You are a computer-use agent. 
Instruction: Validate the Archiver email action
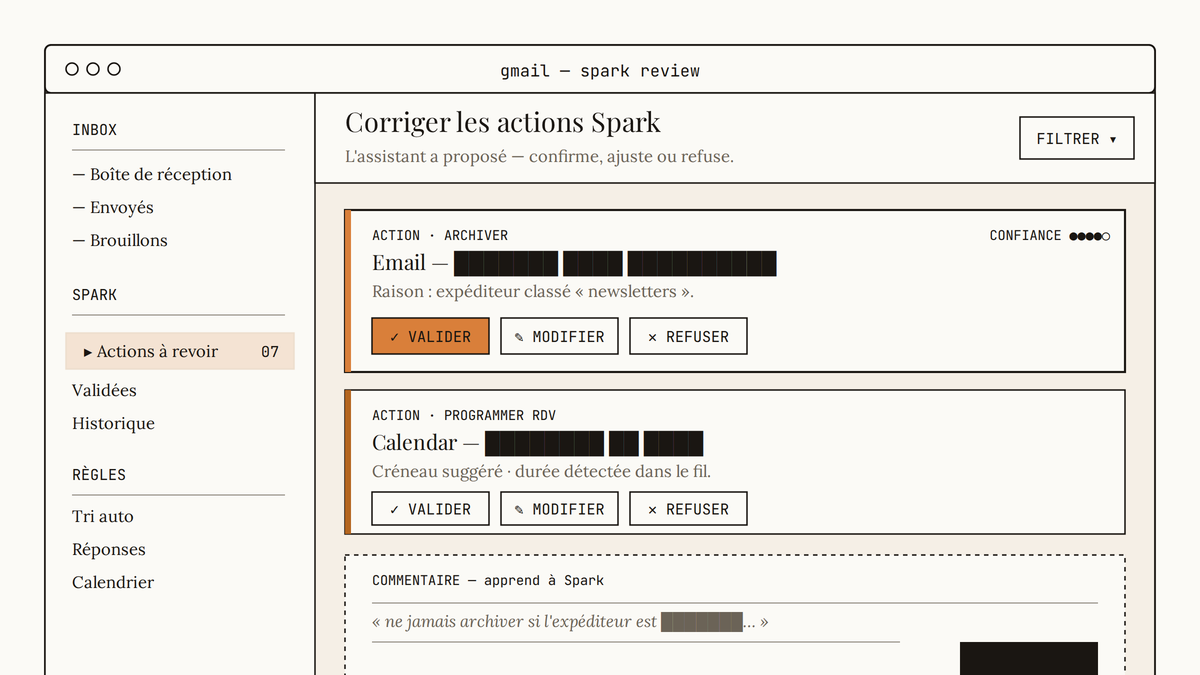pyautogui.click(x=430, y=336)
